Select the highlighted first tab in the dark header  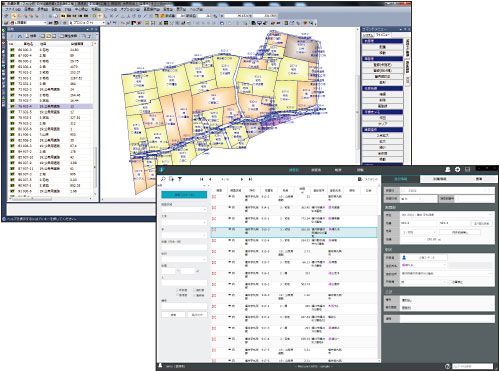pos(294,170)
